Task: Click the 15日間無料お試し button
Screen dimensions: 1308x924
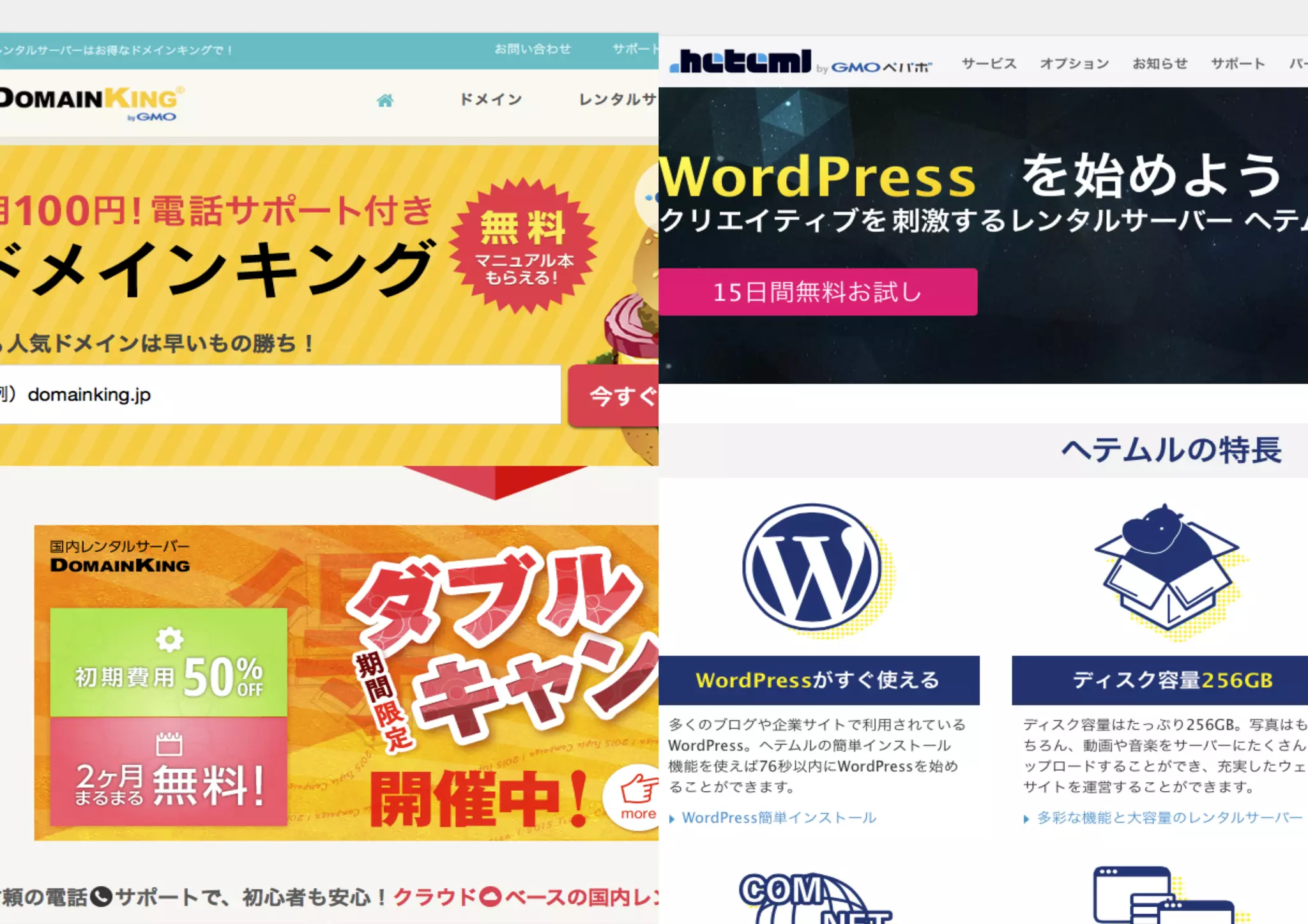Action: click(x=817, y=292)
